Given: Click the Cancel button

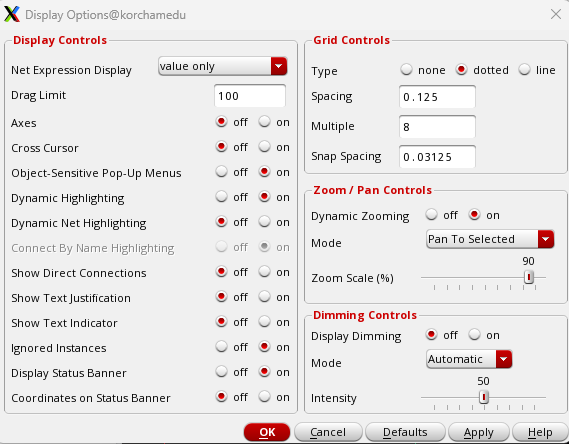Looking at the screenshot, I should [328, 432].
